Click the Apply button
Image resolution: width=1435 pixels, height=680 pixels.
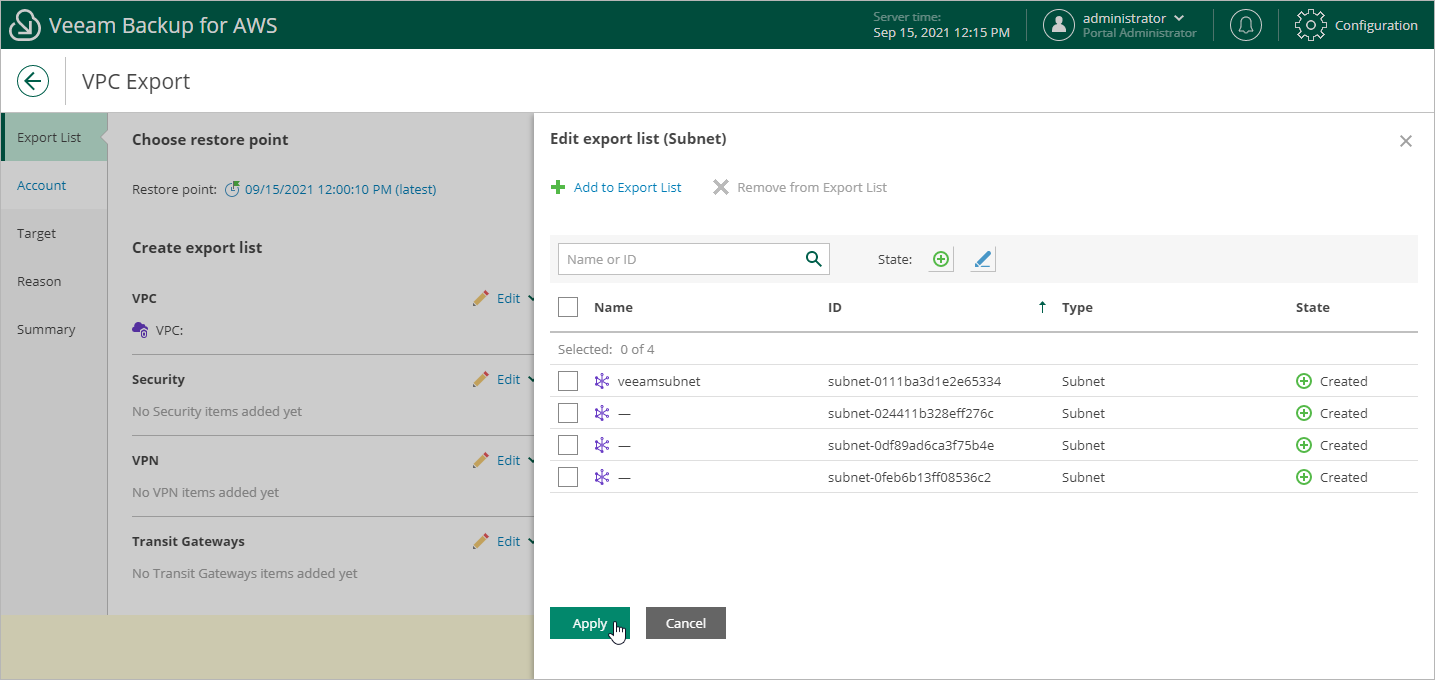(x=589, y=622)
